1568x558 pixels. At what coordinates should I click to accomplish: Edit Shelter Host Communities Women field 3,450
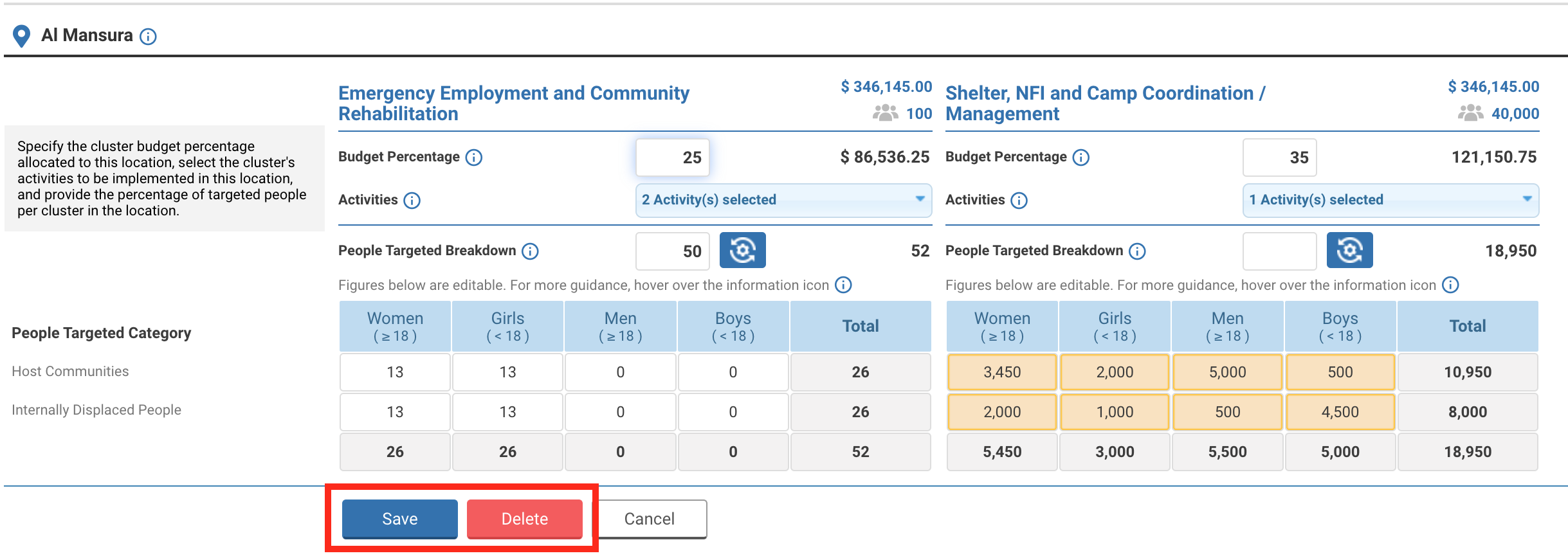(1002, 372)
